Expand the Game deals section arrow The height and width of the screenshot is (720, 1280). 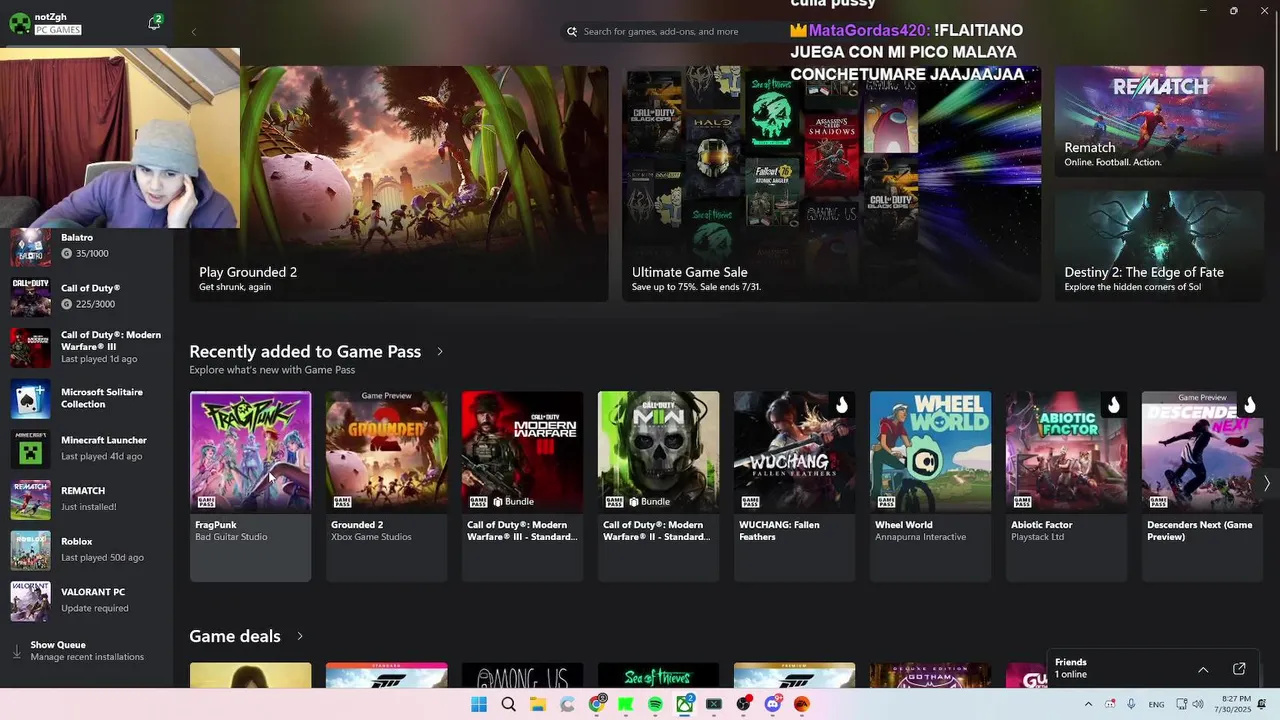tap(299, 636)
